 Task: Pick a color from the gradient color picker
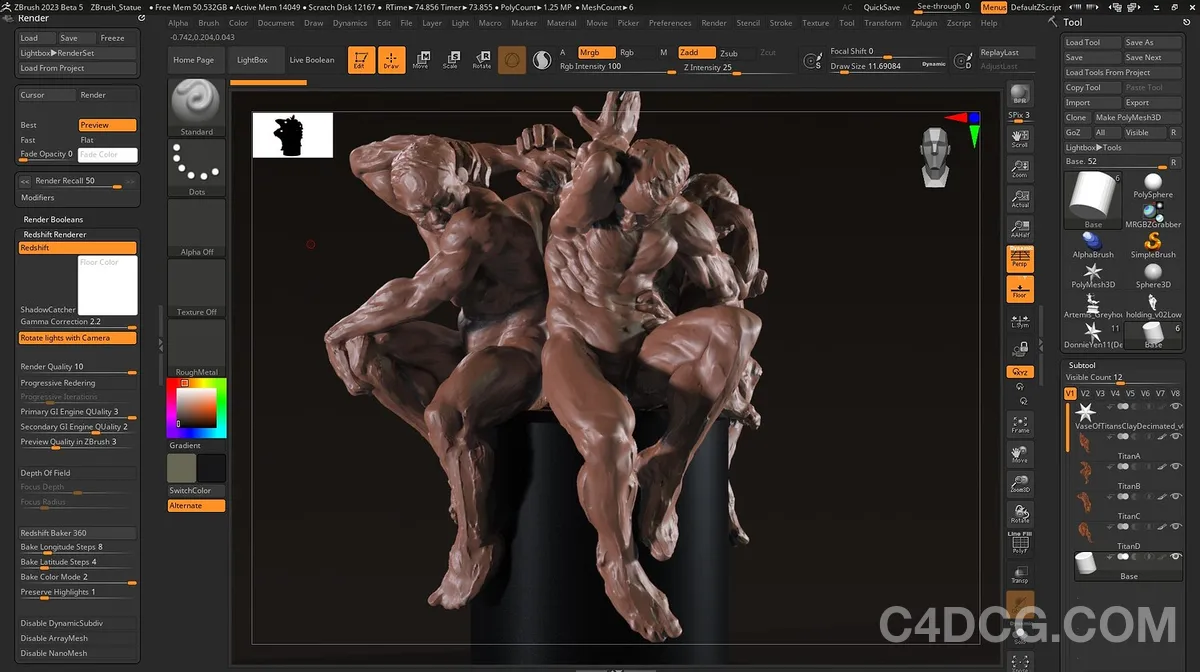[x=196, y=405]
